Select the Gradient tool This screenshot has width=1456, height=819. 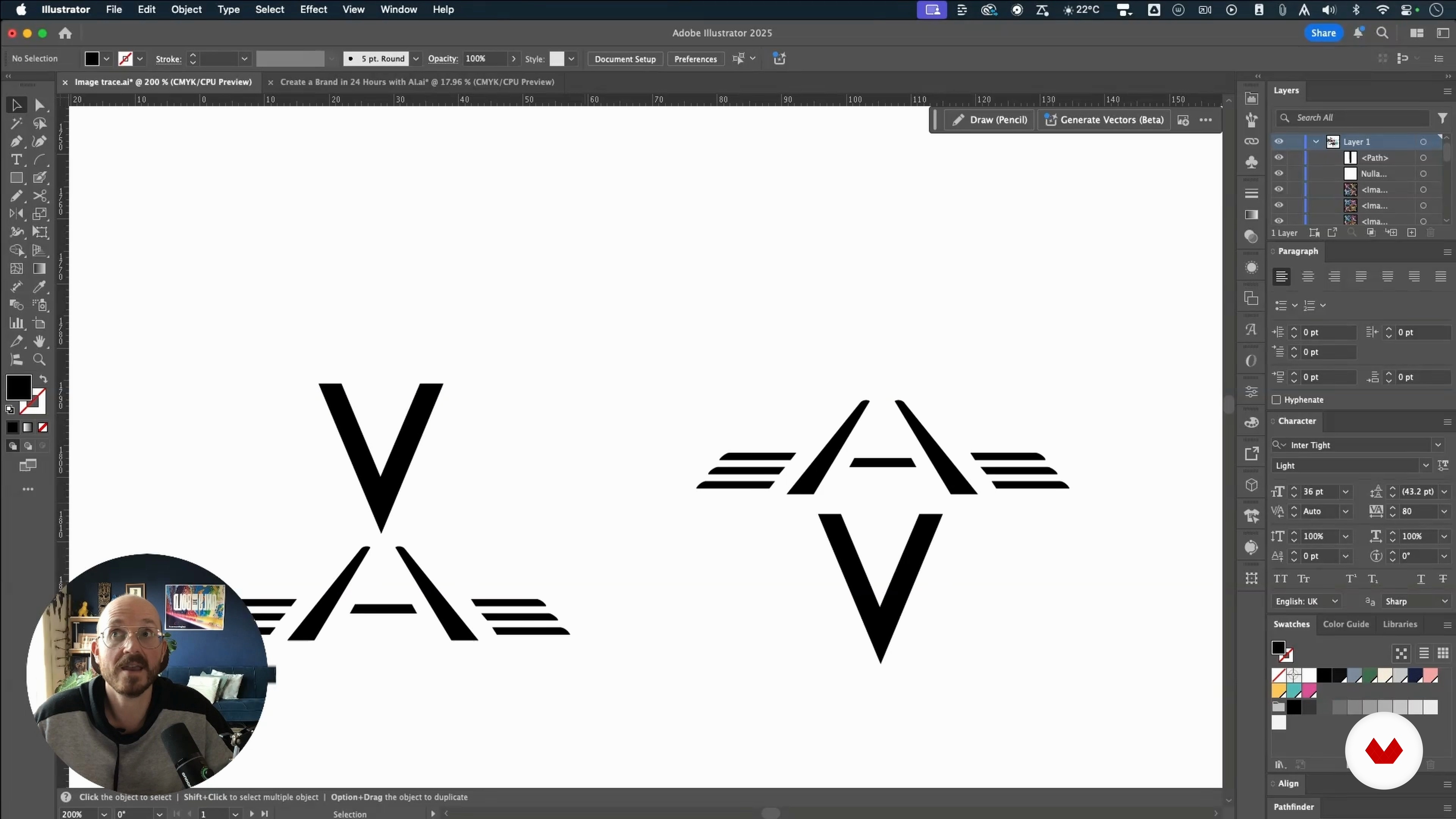(x=39, y=268)
